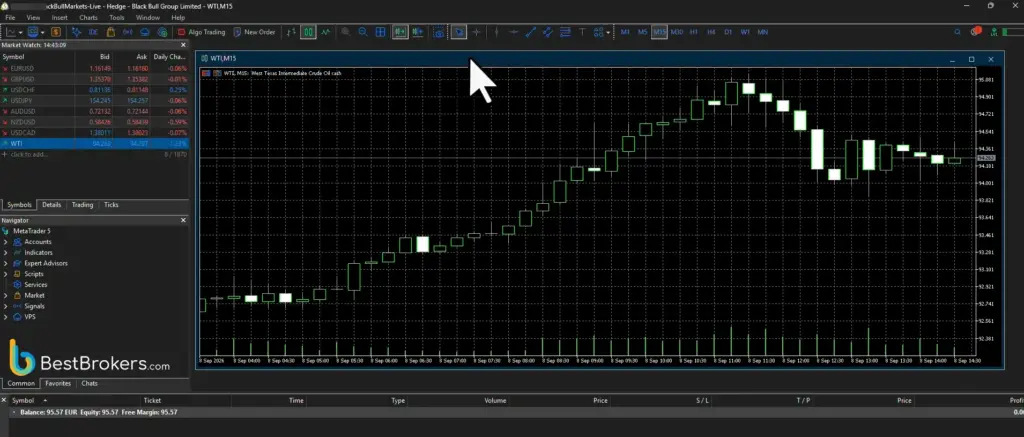Image resolution: width=1024 pixels, height=437 pixels.
Task: Set timeframe to MN
Action: click(x=762, y=32)
